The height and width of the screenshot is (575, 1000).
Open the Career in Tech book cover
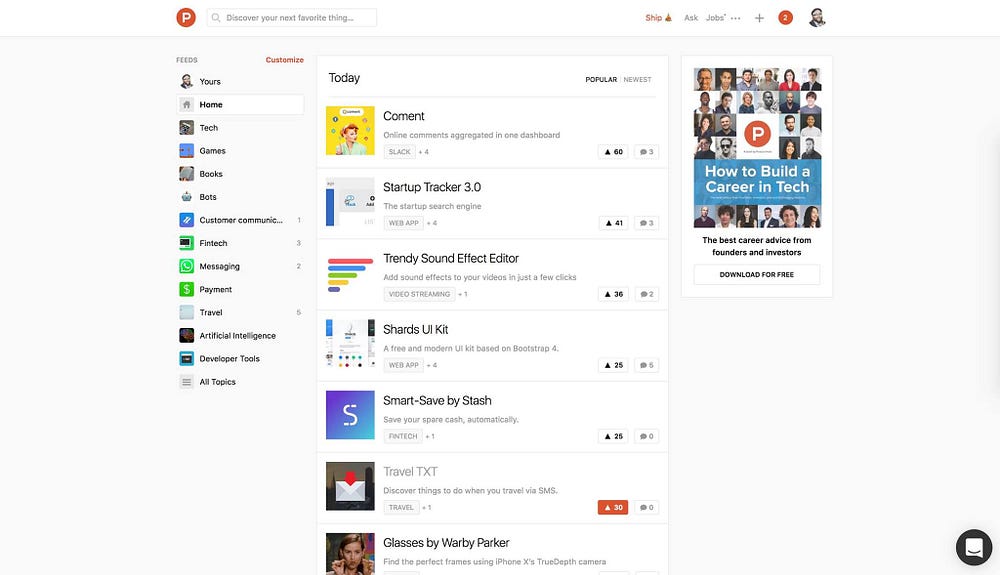757,148
